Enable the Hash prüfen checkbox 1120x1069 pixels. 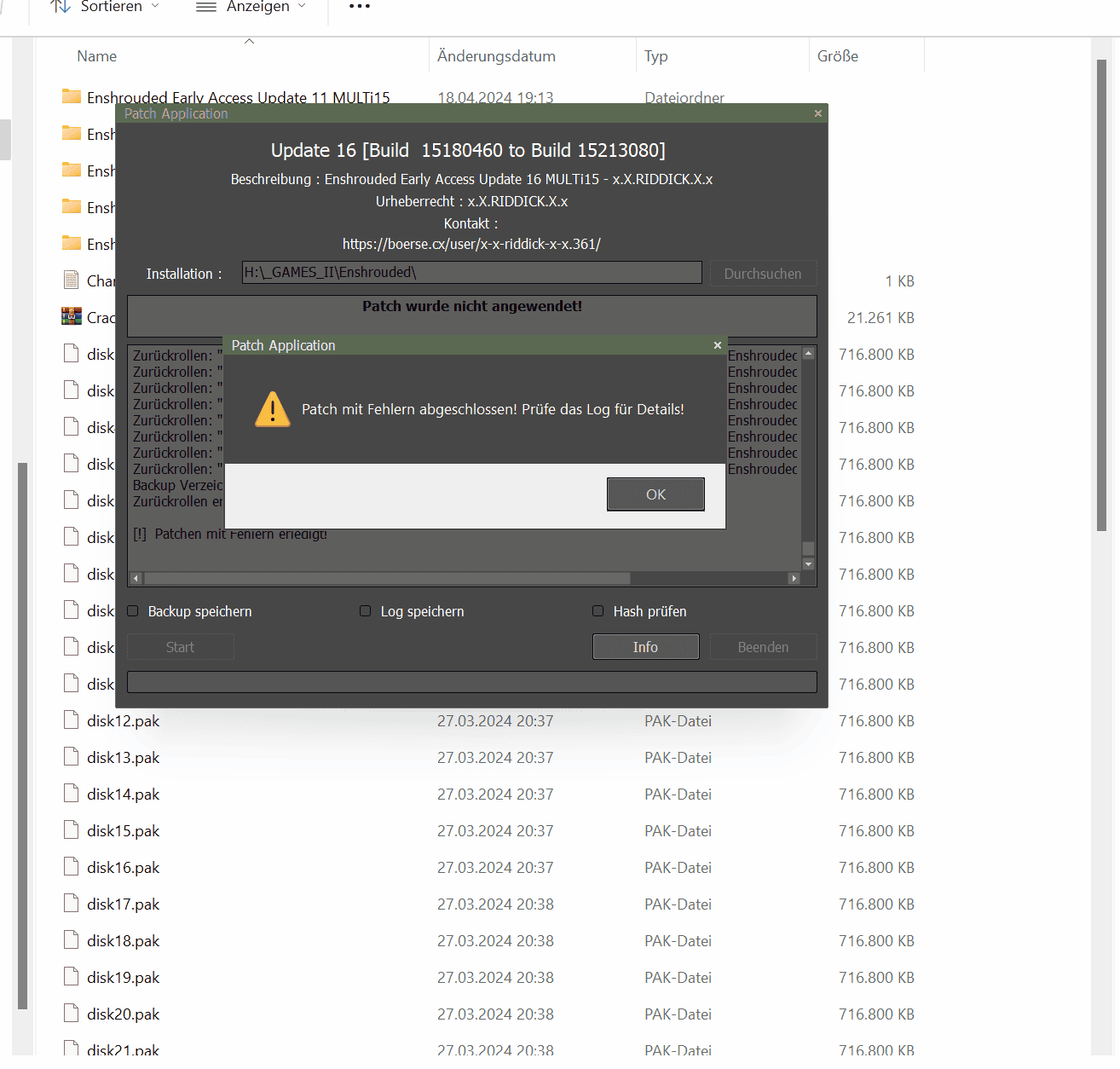(598, 611)
